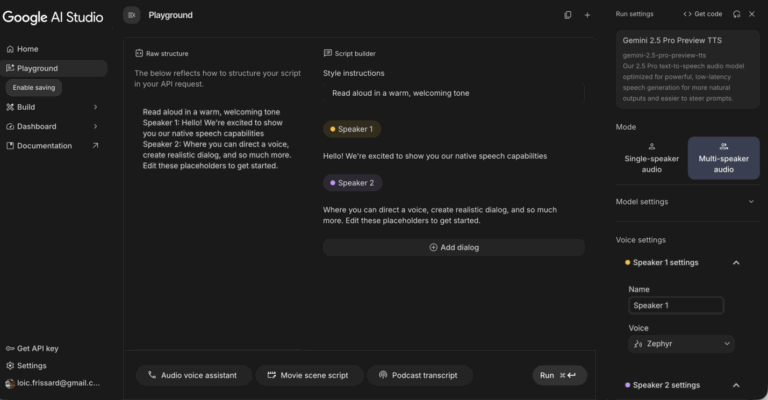Click the Get code button

[703, 14]
